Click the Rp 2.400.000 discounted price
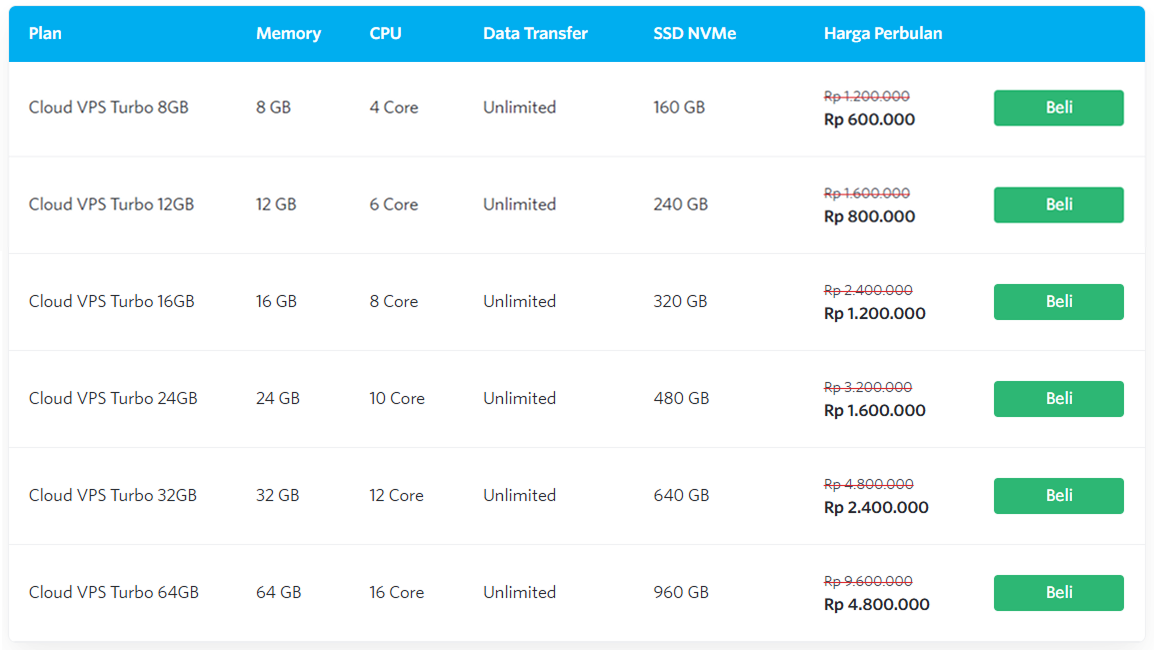The image size is (1154, 650). click(876, 508)
